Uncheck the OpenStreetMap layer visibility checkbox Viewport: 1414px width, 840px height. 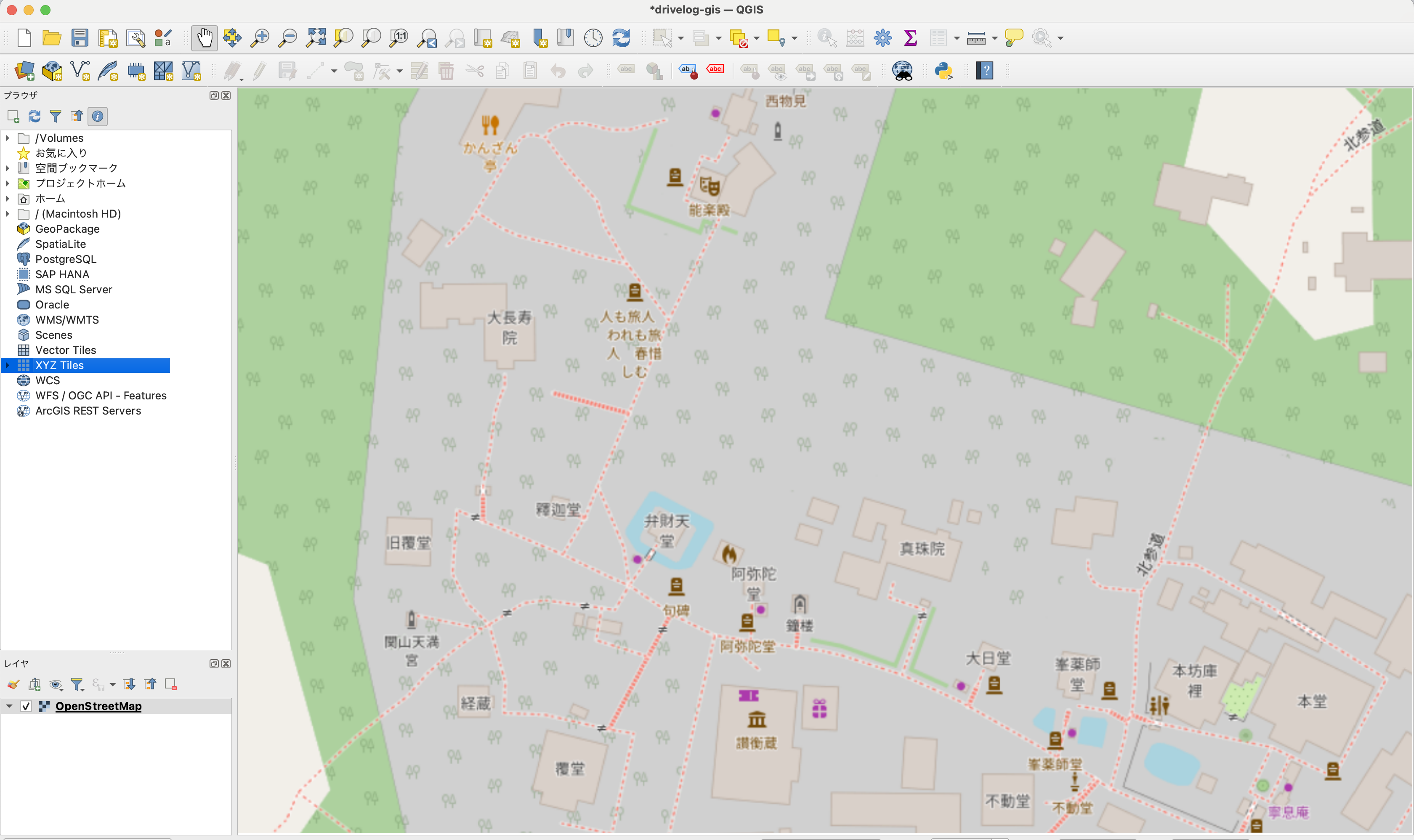tap(26, 706)
